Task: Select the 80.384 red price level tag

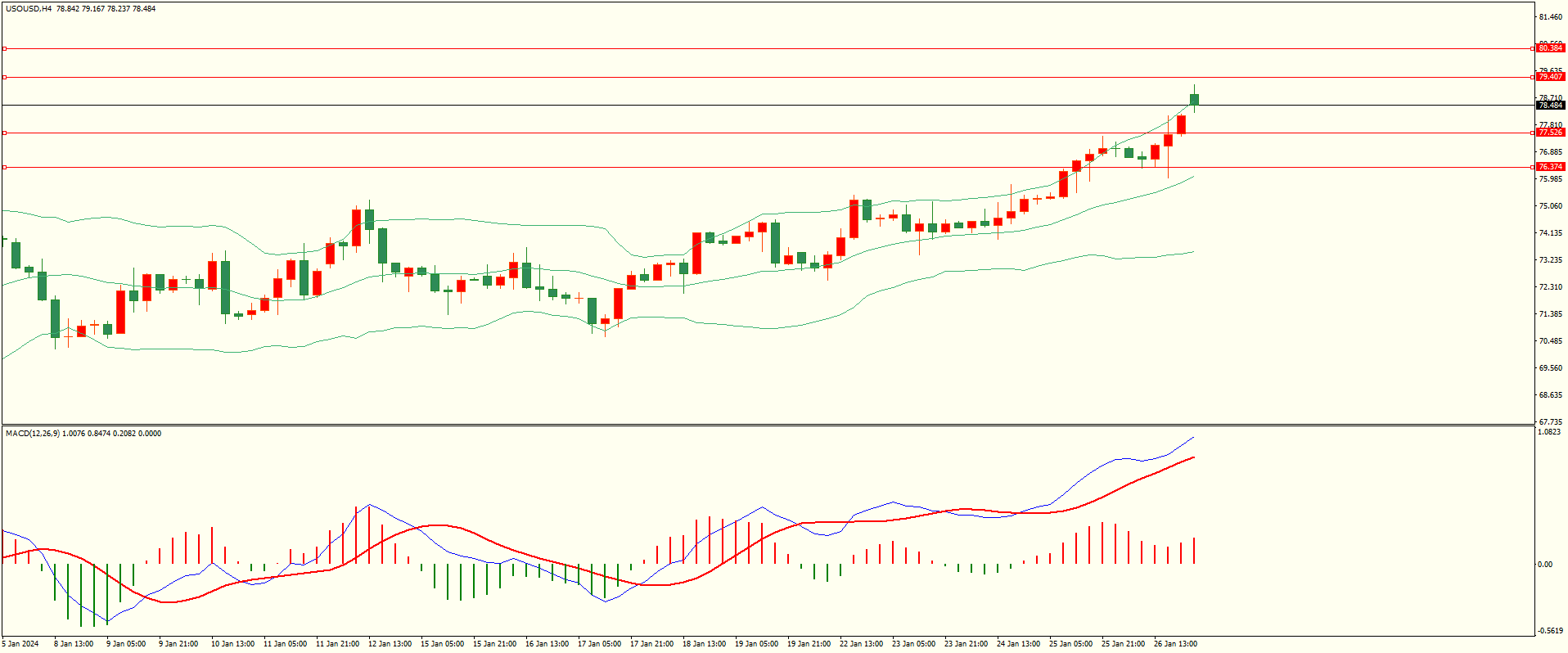Action: [x=1550, y=48]
